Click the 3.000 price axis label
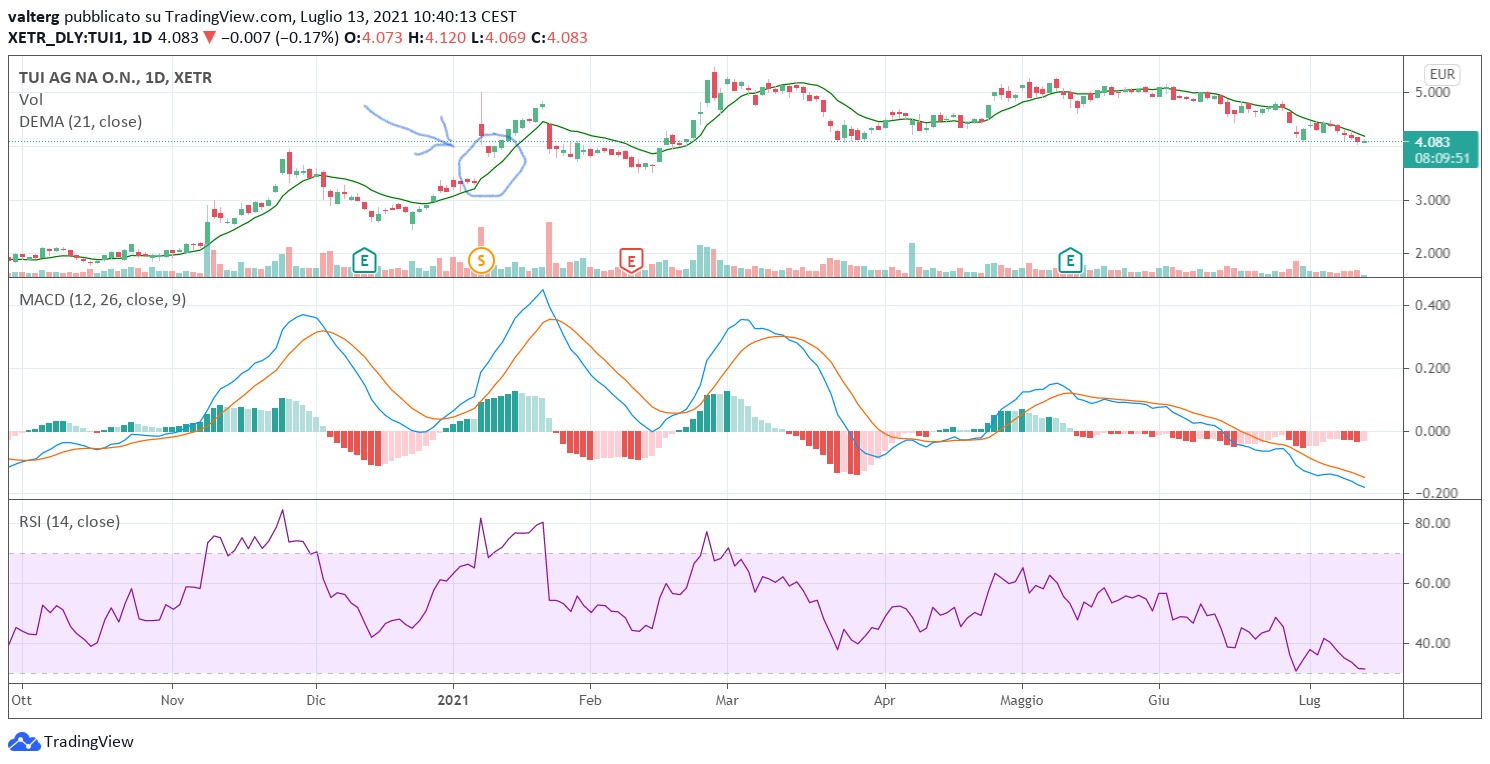The height and width of the screenshot is (764, 1490). (1435, 200)
